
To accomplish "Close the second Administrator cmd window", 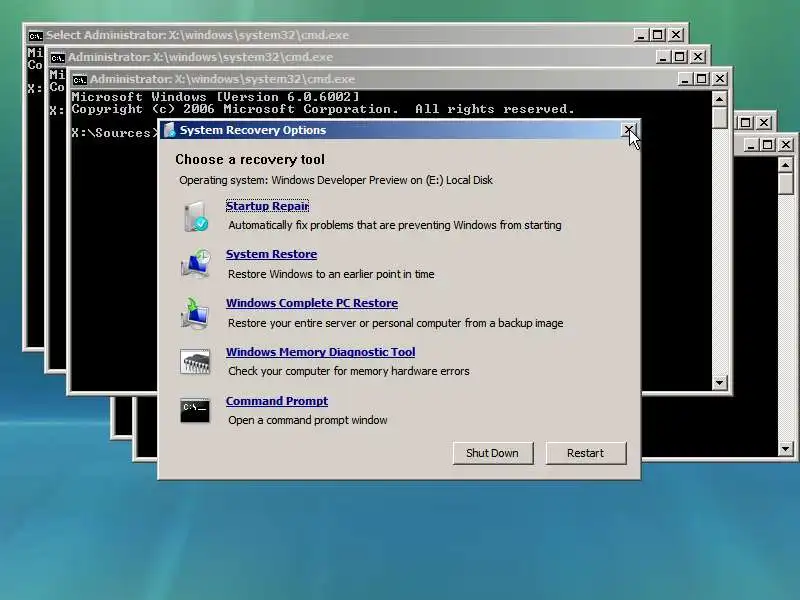I will click(x=698, y=57).
